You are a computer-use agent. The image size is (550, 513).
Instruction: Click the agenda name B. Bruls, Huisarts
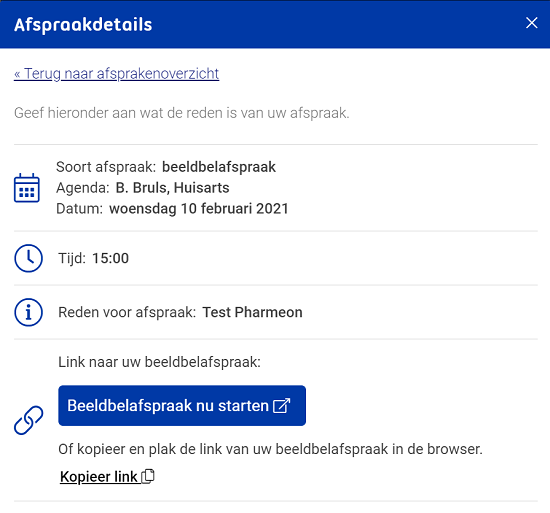173,188
